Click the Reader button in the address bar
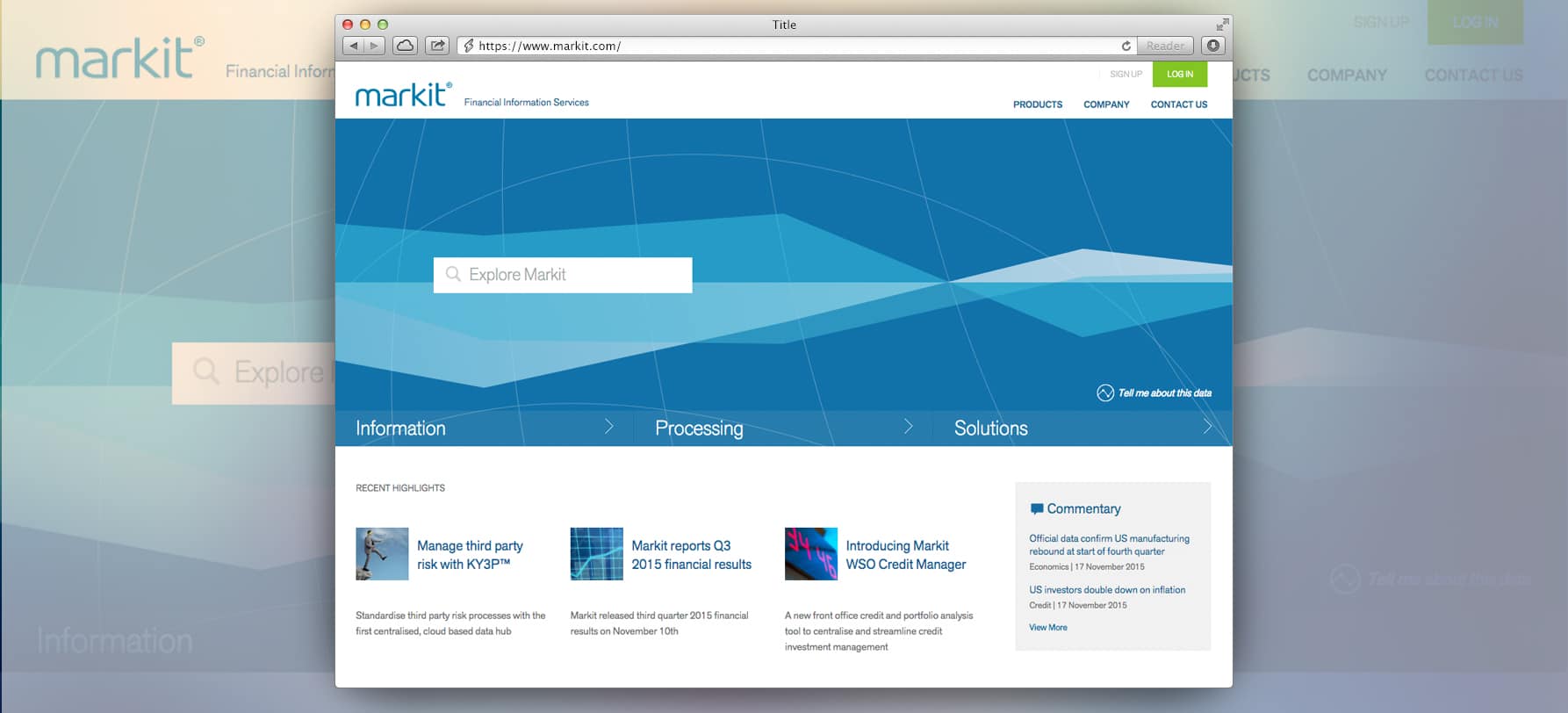Viewport: 1568px width, 713px height. point(1165,46)
